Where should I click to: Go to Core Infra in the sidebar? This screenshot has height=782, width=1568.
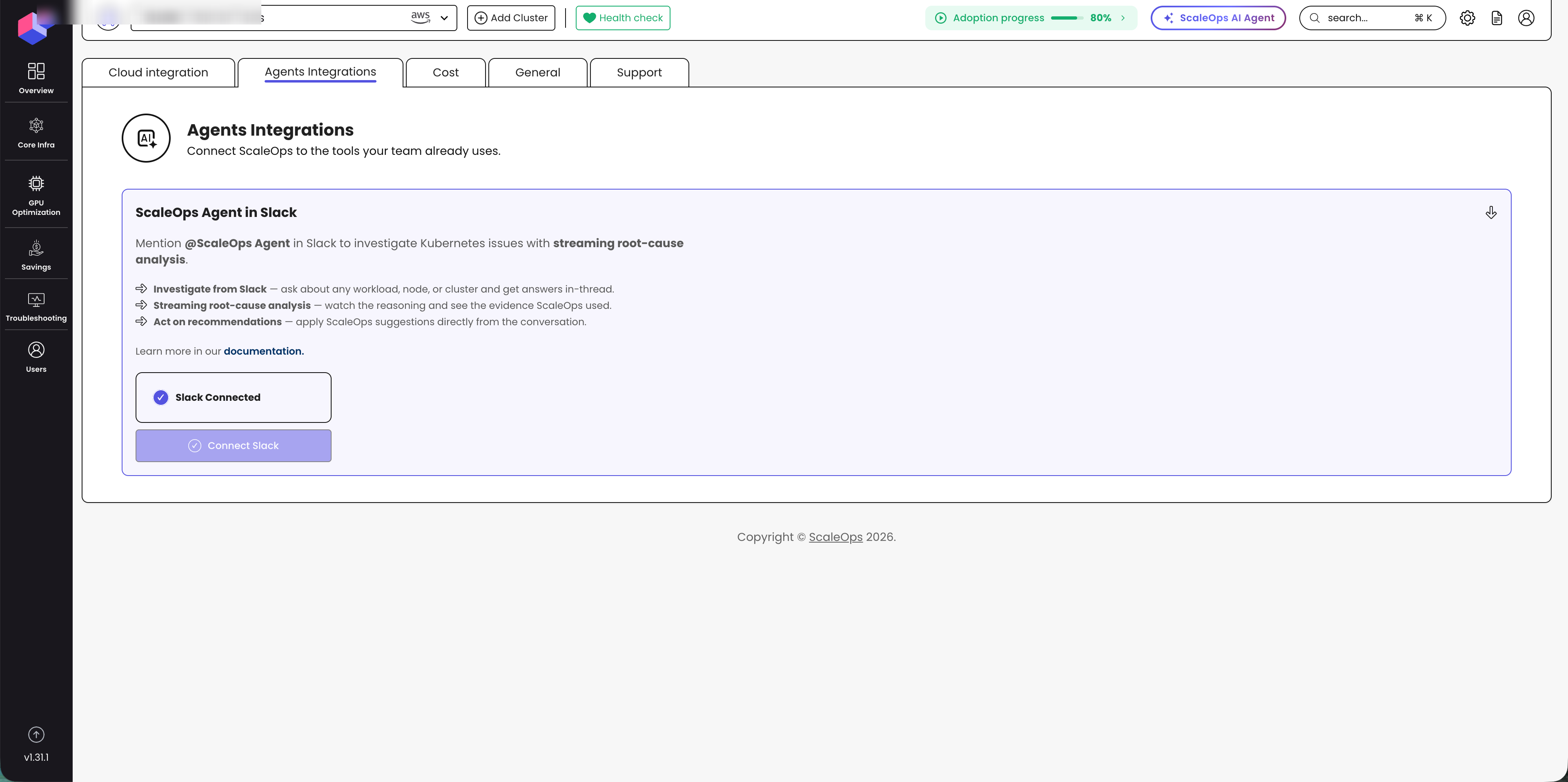pos(36,133)
